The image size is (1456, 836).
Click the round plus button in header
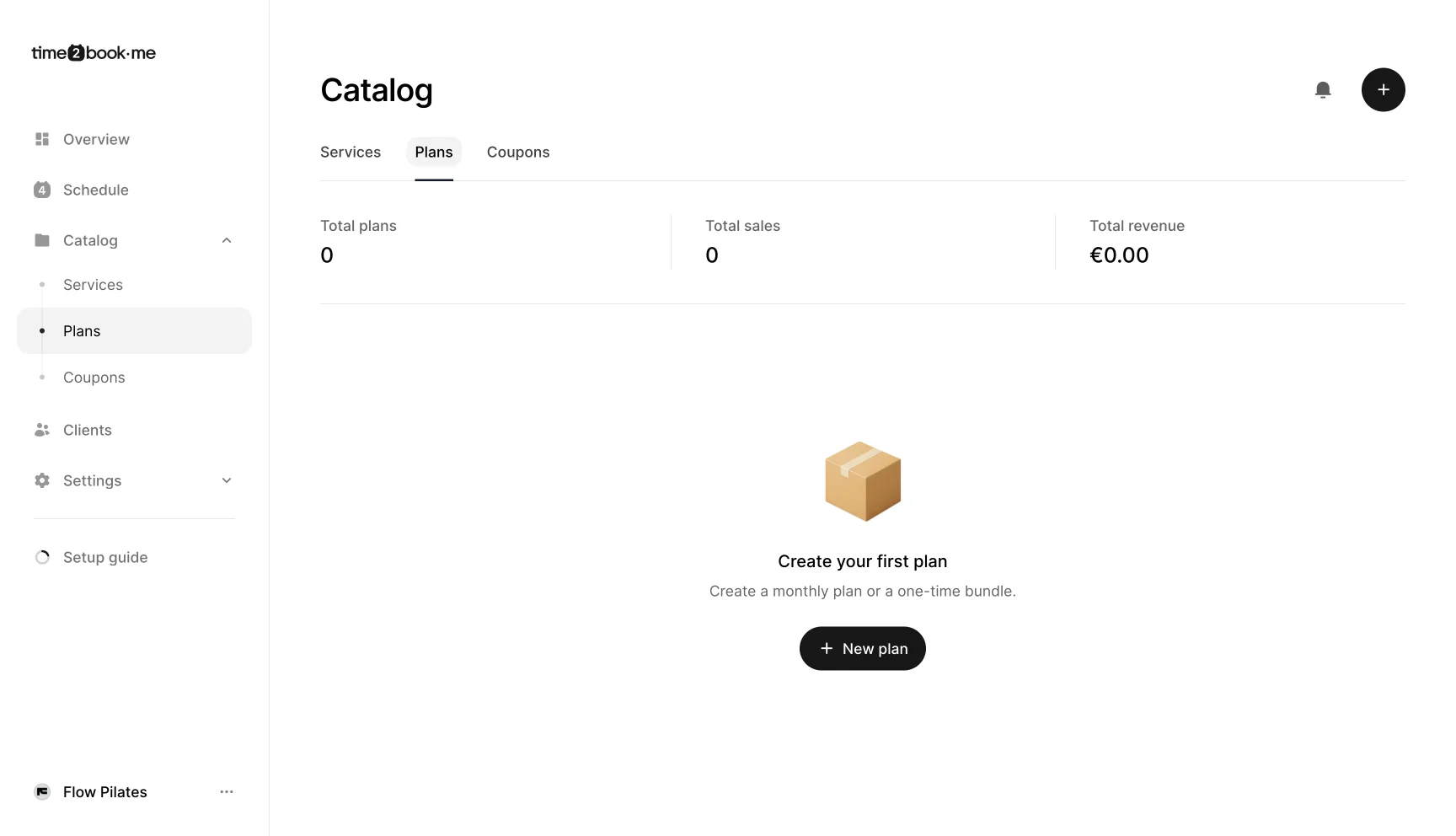(1383, 90)
